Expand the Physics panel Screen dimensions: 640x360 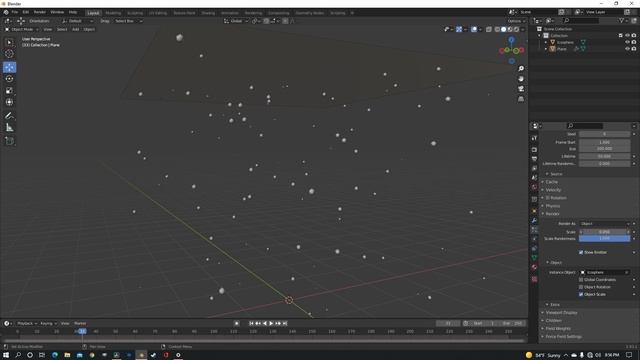[553, 206]
